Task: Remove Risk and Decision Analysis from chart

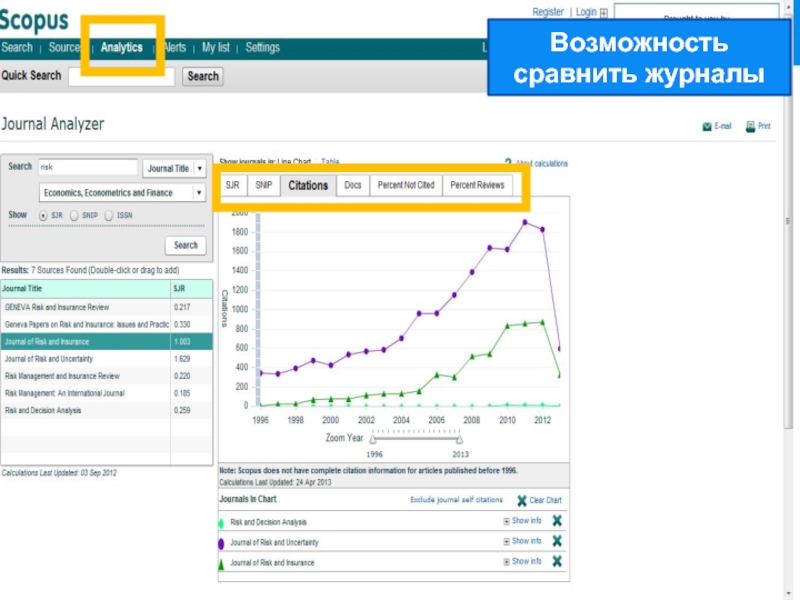Action: pos(557,521)
